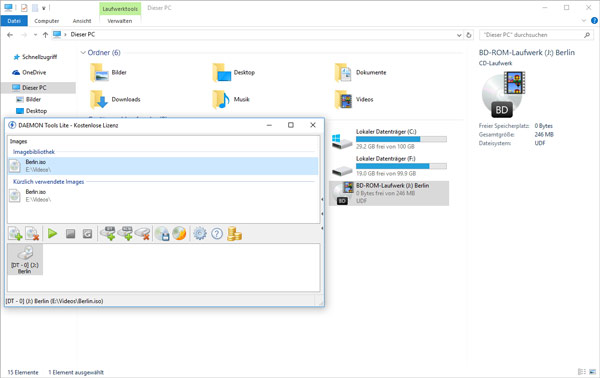The width and height of the screenshot is (600, 378).
Task: Open the Bilder folder in Ordner
Action: pos(108,72)
